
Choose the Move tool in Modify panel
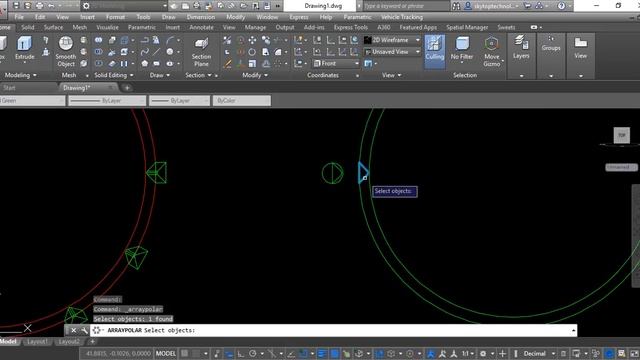(x=253, y=40)
